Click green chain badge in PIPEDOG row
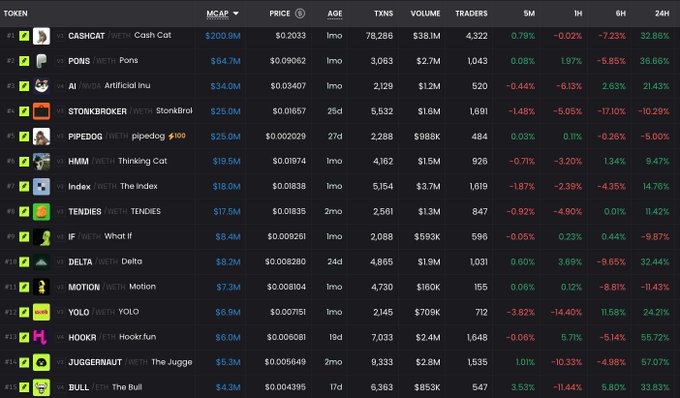 tap(24, 136)
